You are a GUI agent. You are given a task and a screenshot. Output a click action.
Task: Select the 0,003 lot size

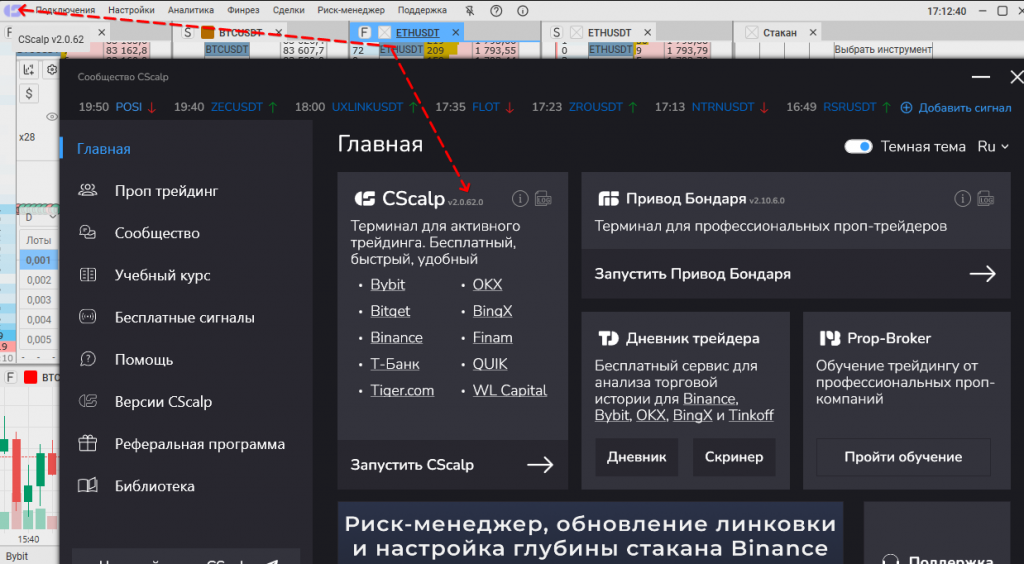click(x=39, y=300)
